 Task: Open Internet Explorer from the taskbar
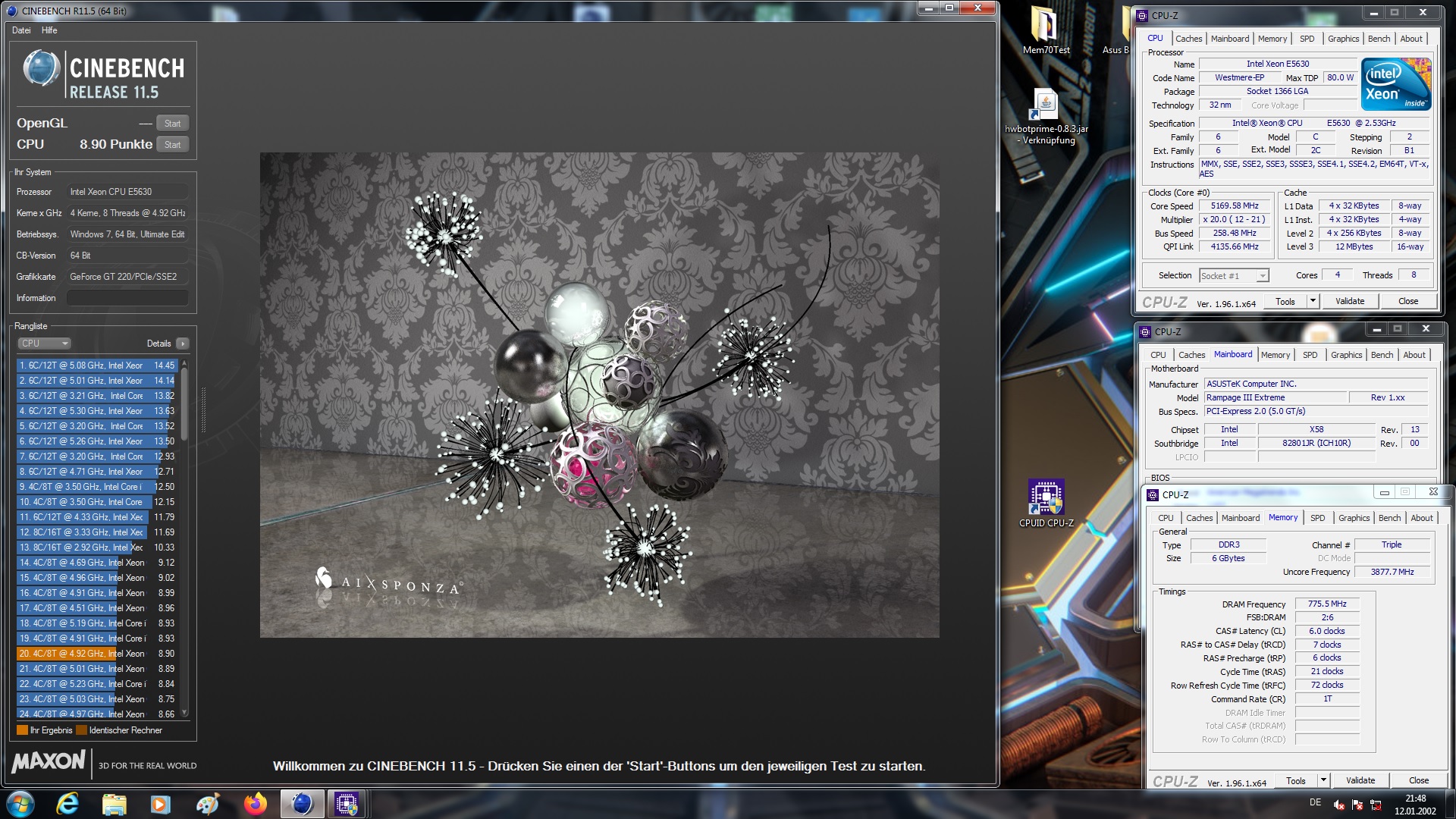tap(67, 803)
